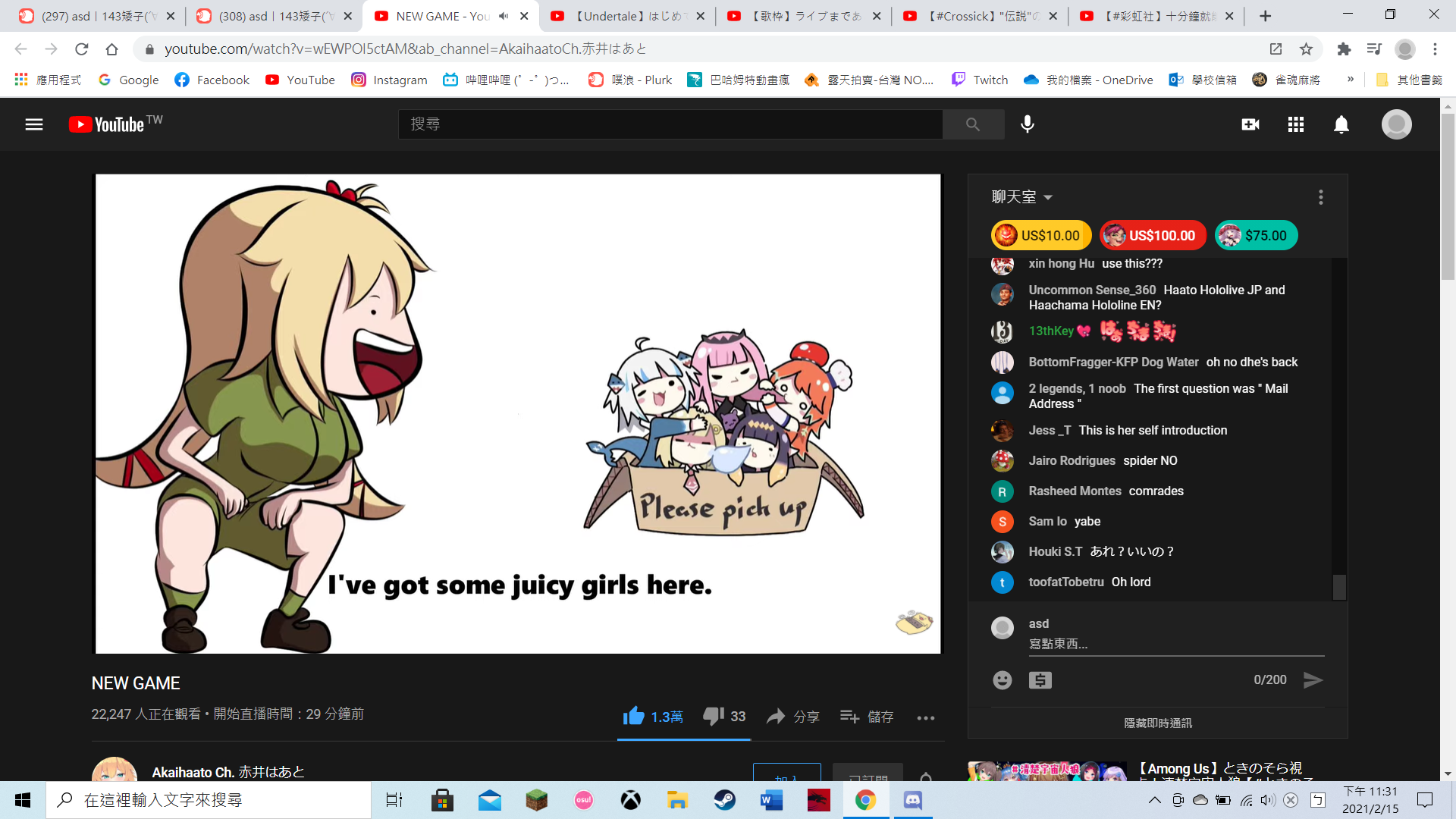Open the taskbar volume control
Viewport: 1456px width, 819px height.
pyautogui.click(x=1267, y=800)
